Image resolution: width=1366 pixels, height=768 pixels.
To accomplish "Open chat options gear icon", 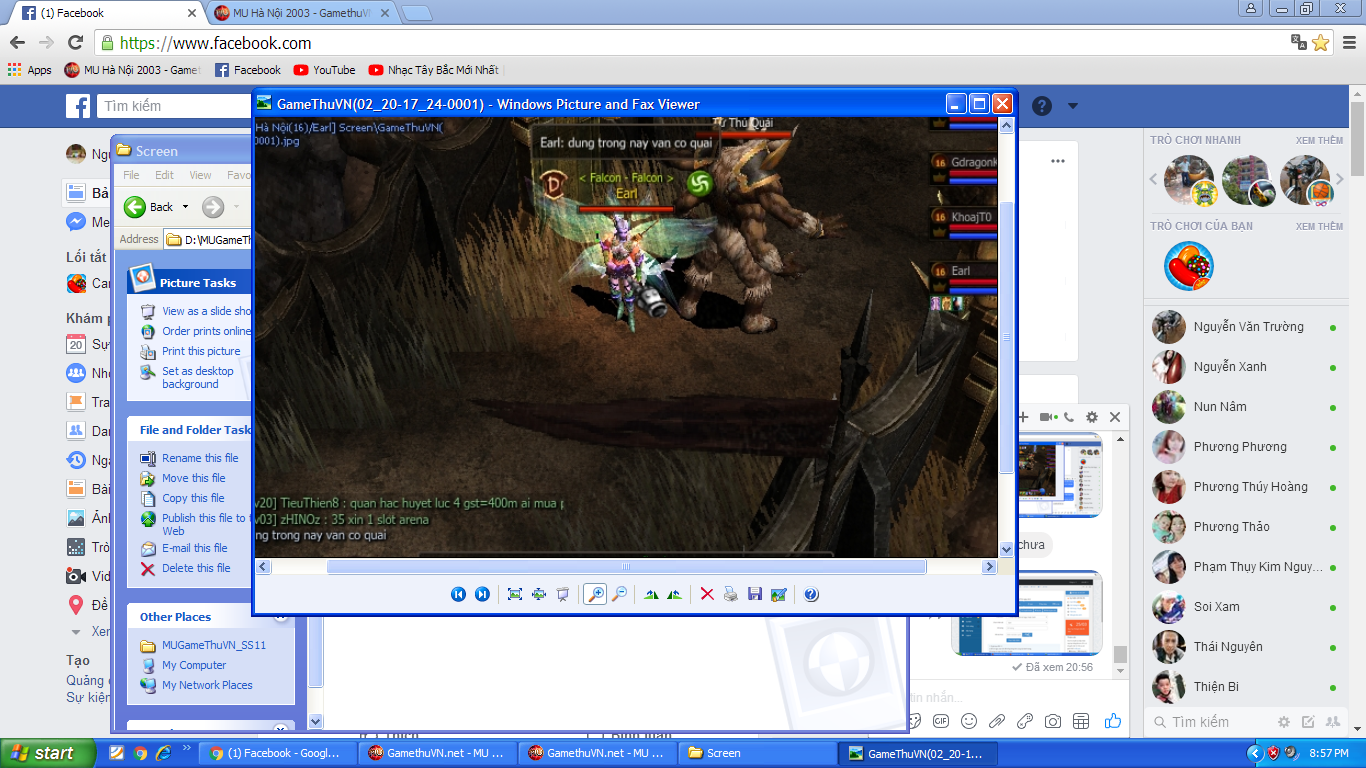I will tap(1092, 417).
